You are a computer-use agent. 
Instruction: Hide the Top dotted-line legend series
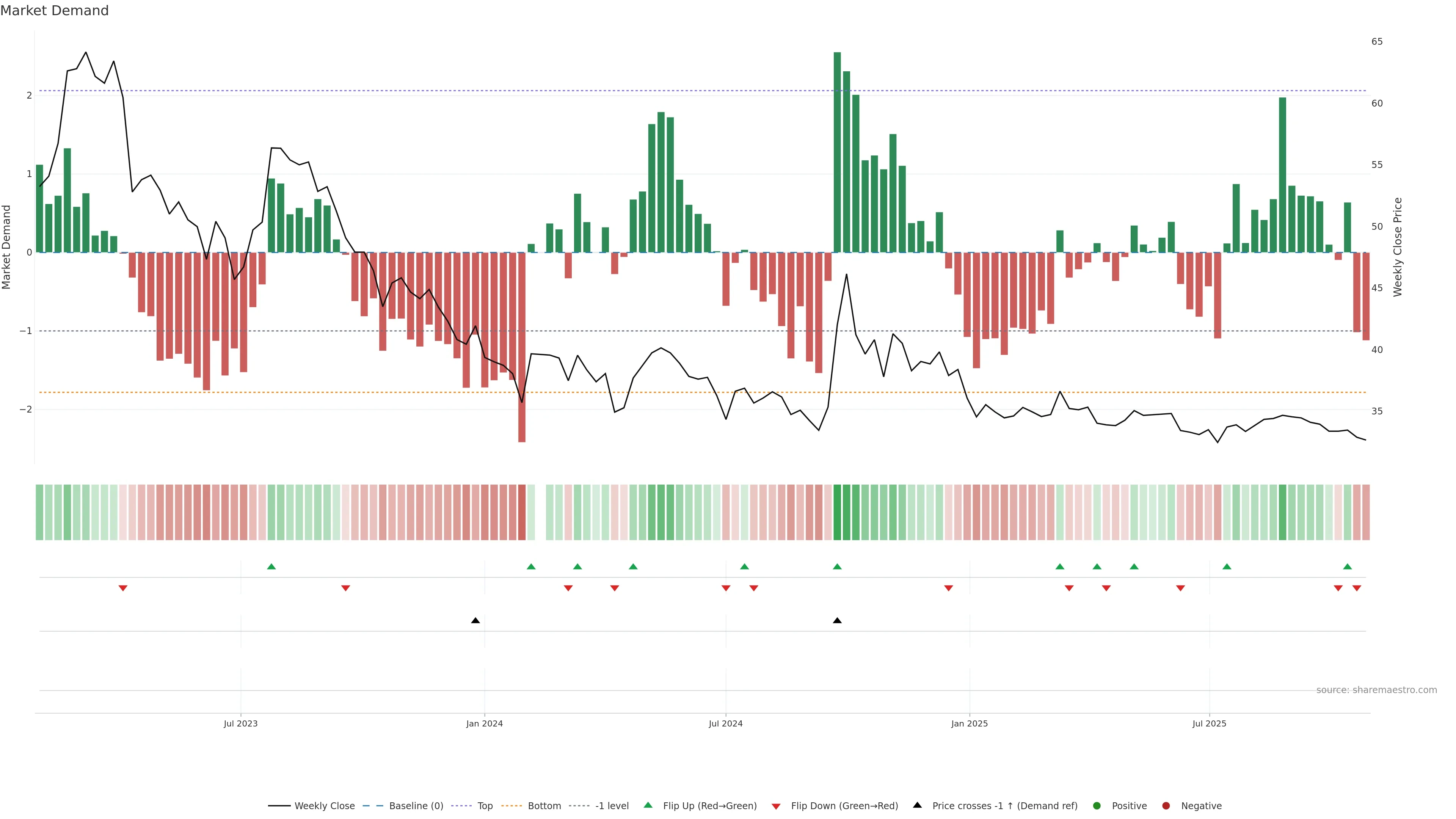[485, 806]
